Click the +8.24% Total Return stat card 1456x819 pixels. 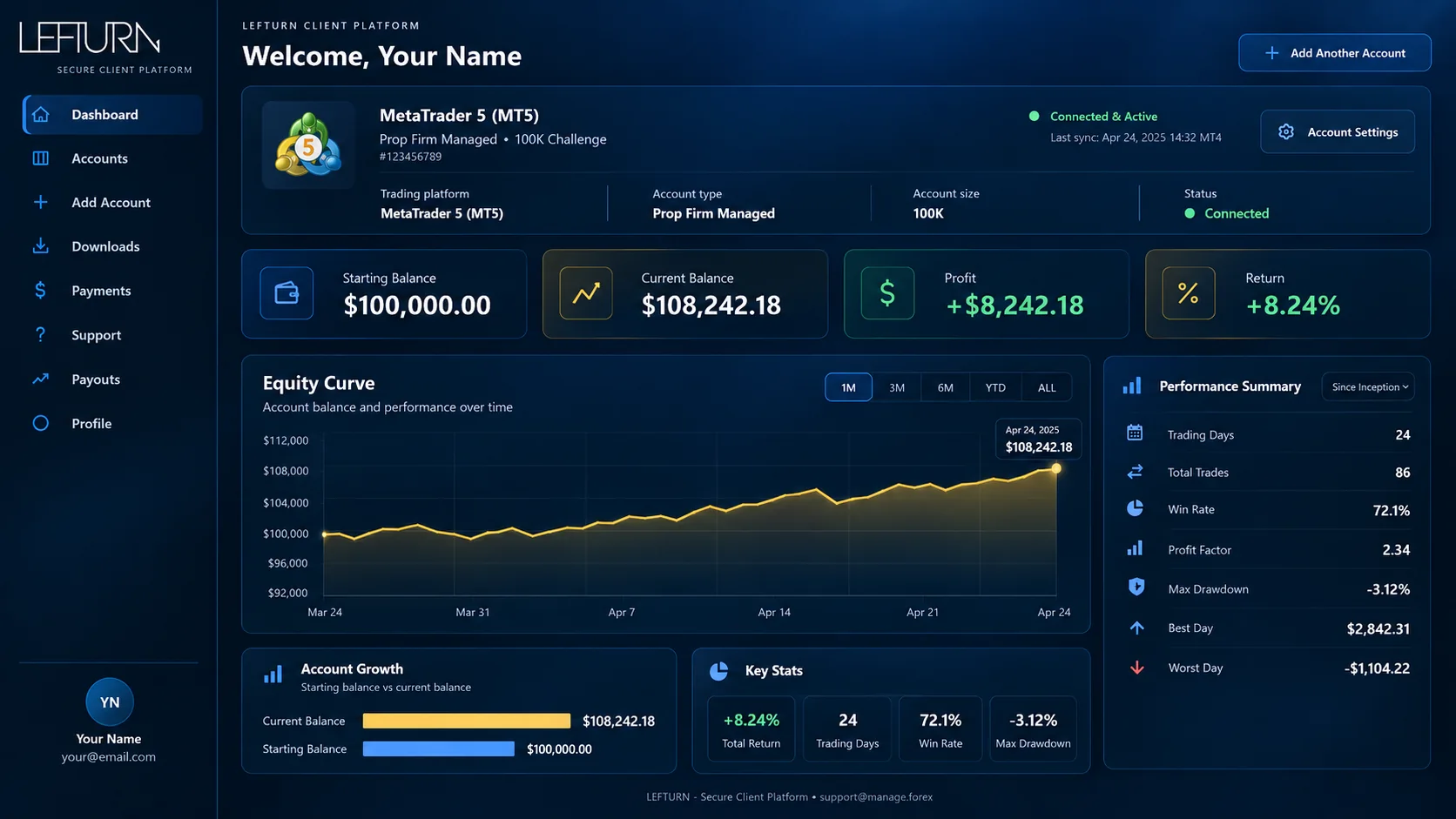pyautogui.click(x=752, y=729)
